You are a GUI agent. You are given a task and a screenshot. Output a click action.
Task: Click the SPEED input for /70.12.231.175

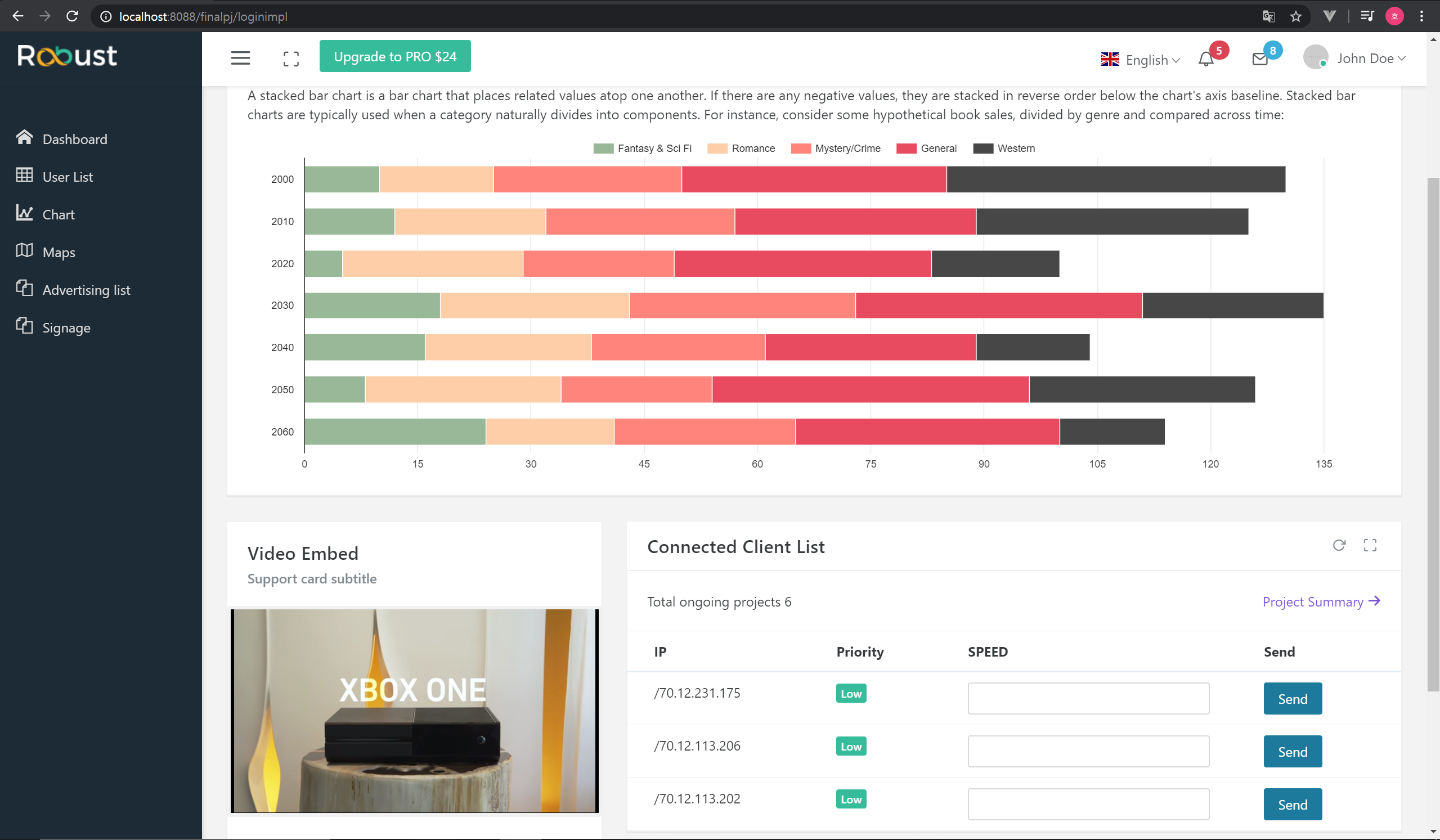(1087, 698)
